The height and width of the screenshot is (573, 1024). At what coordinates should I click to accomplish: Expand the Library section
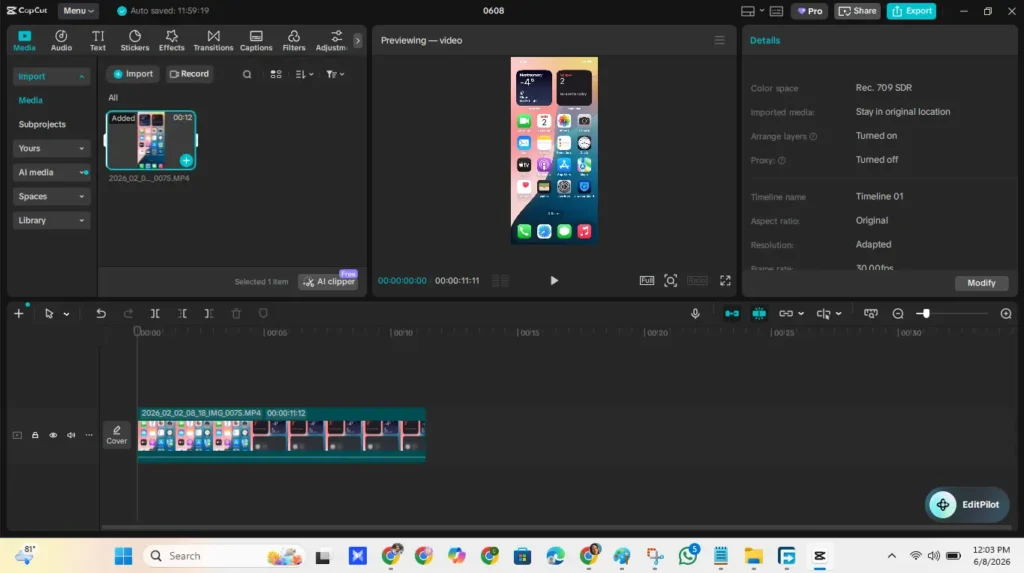pyautogui.click(x=50, y=220)
